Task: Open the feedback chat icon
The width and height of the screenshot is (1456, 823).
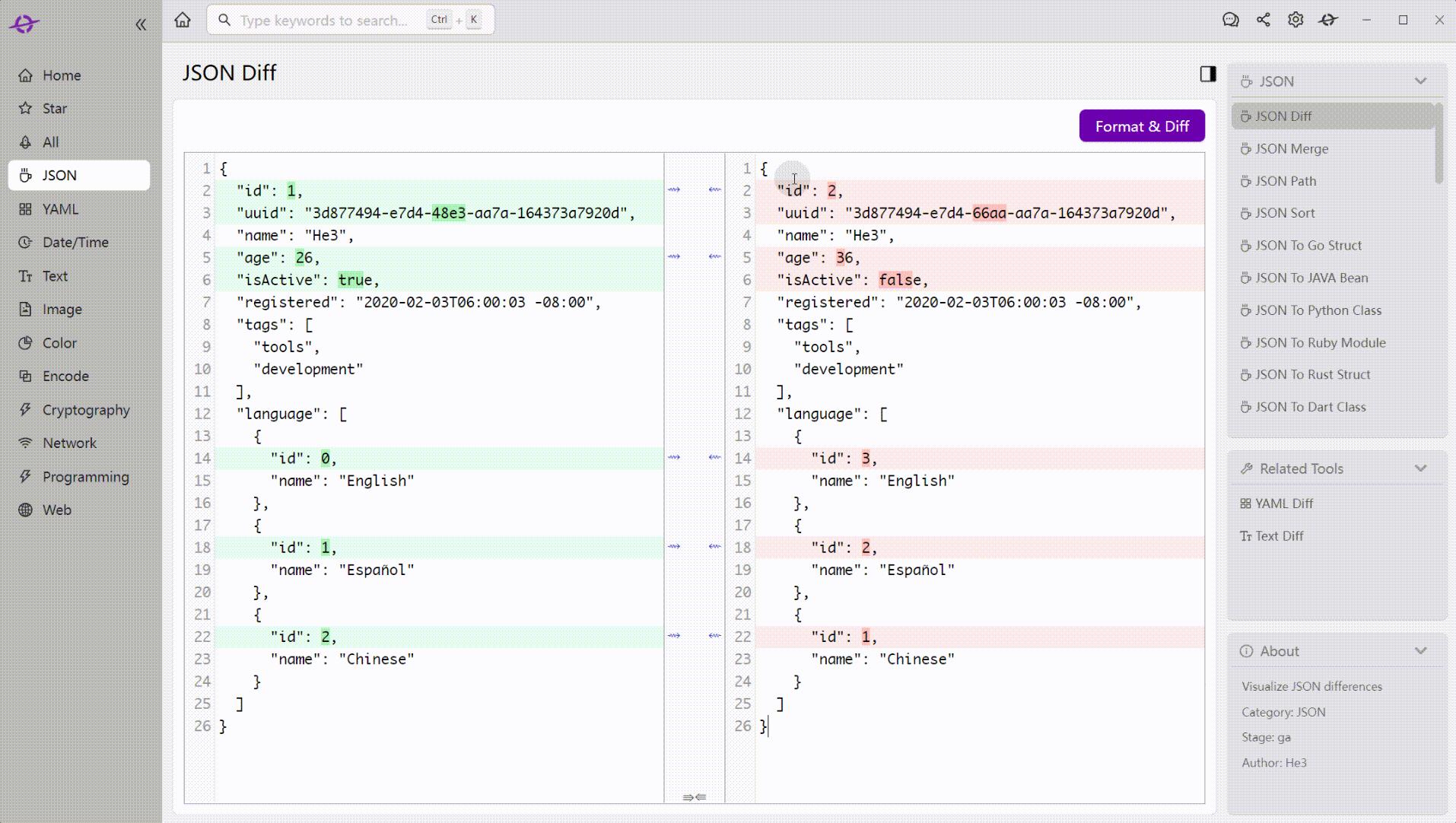Action: pyautogui.click(x=1231, y=20)
